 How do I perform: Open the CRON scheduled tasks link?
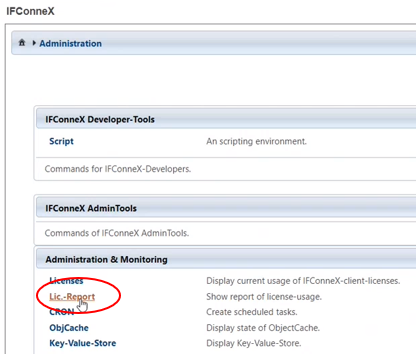point(62,312)
